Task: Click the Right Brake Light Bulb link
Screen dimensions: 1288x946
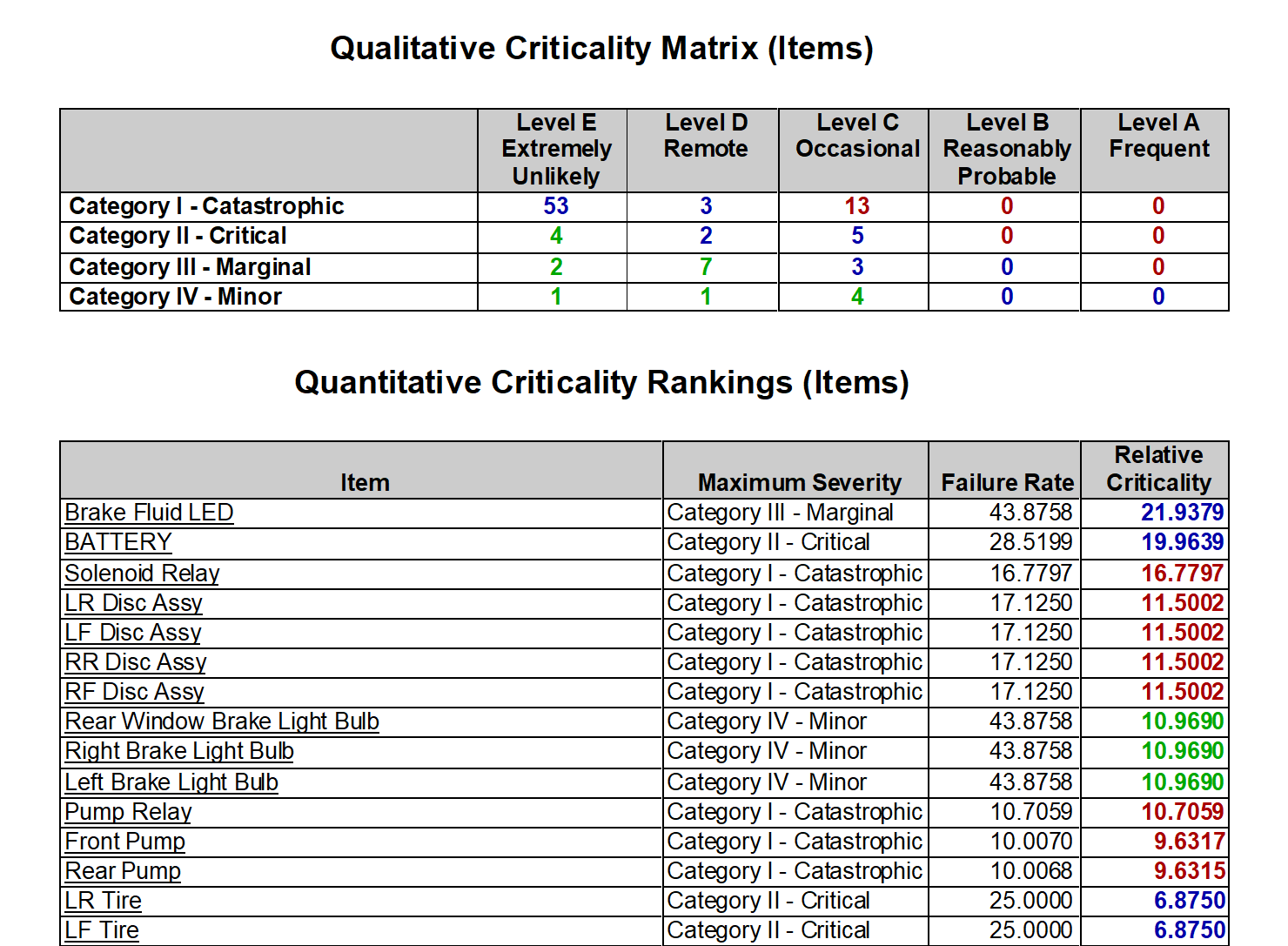Action: [x=179, y=751]
